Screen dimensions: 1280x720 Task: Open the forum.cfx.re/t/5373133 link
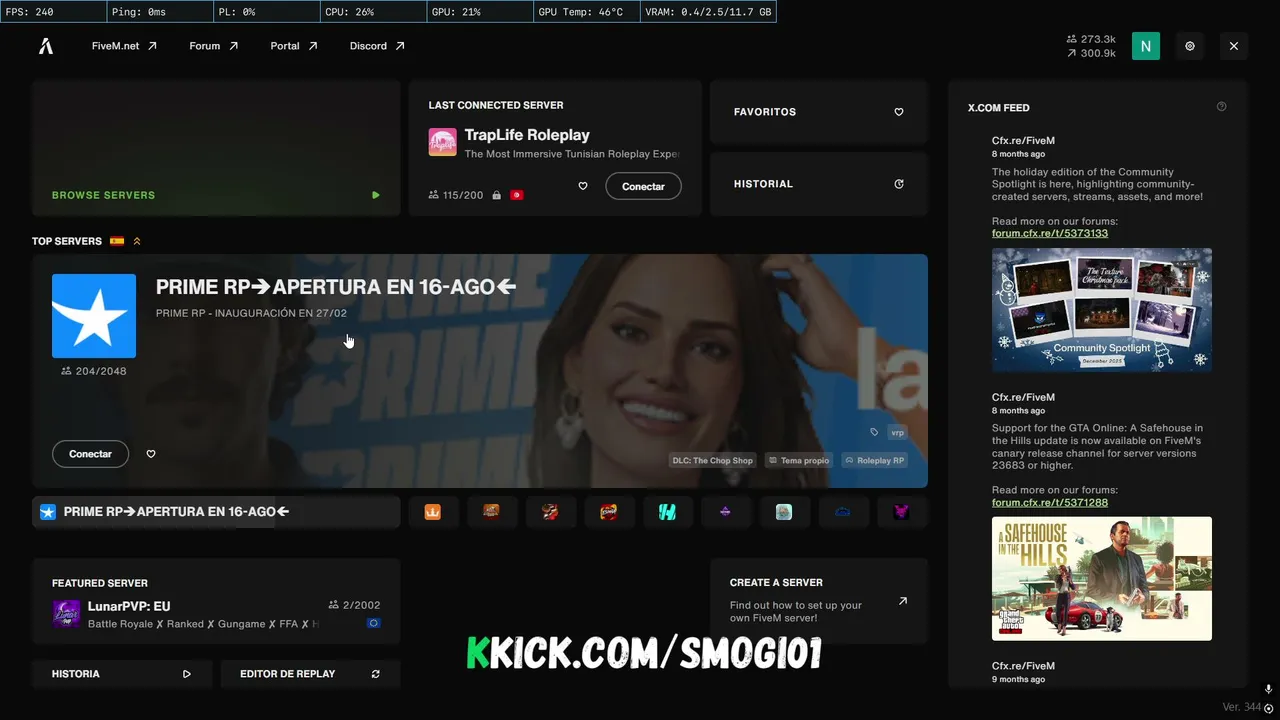(x=1050, y=233)
